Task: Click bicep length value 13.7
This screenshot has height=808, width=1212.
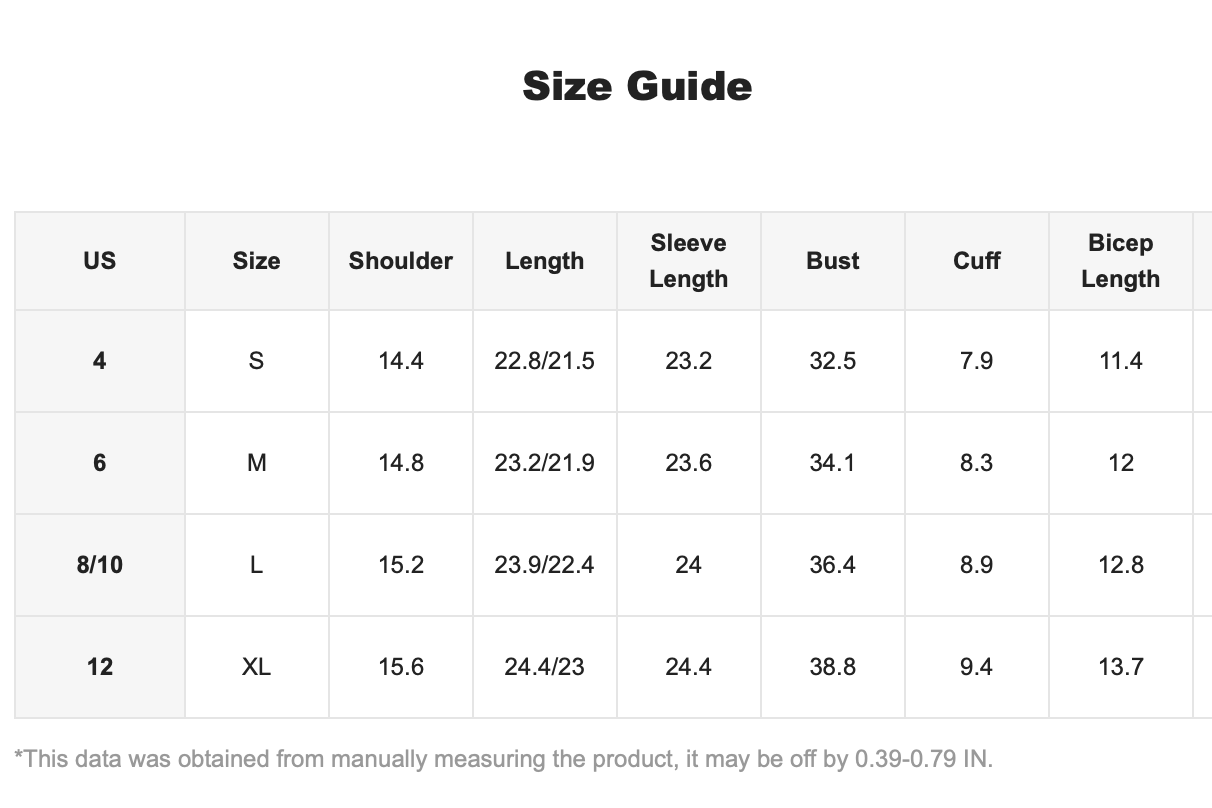Action: [1121, 667]
